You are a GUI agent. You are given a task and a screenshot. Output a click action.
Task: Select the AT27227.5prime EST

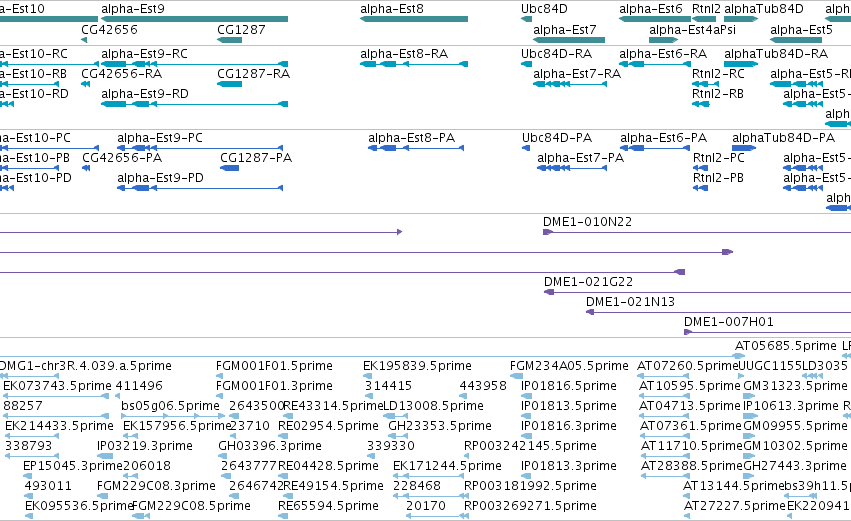(687, 516)
